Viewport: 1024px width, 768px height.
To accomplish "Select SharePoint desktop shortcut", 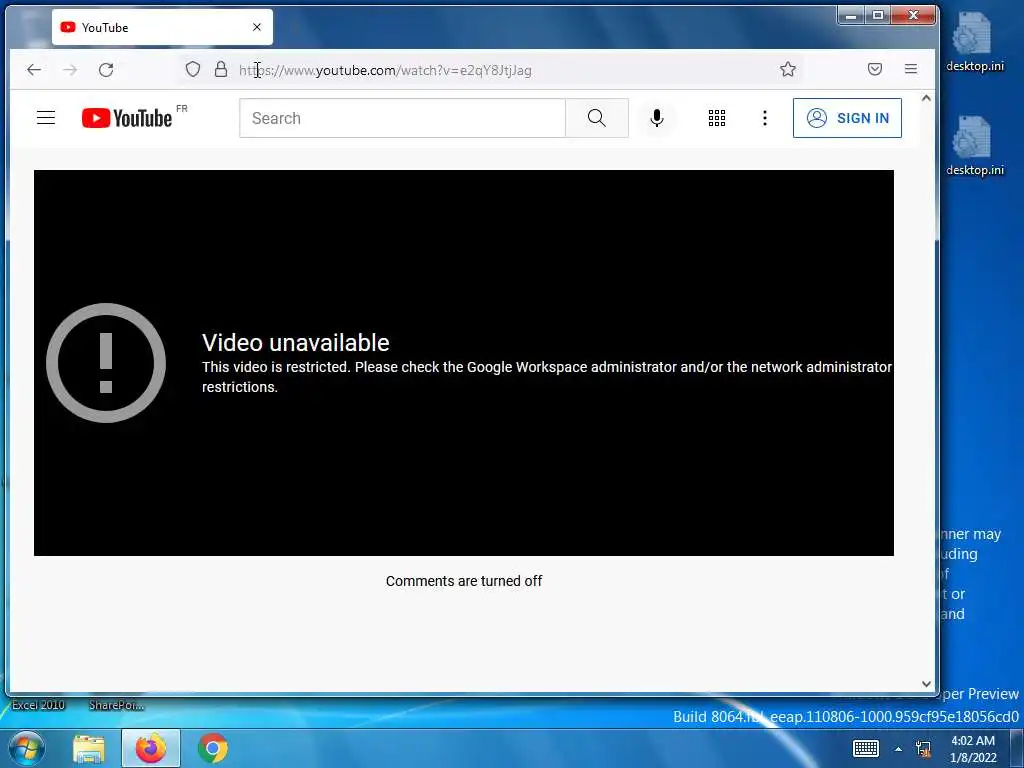I will (x=116, y=705).
